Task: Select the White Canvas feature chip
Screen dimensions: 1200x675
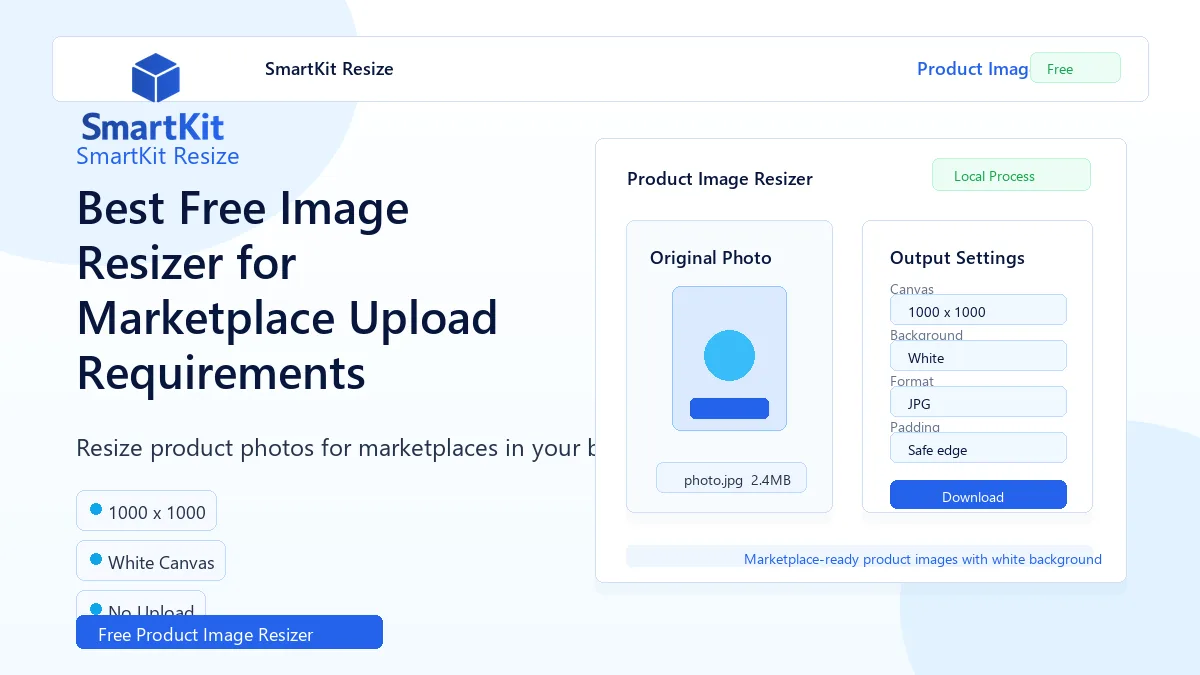Action: pyautogui.click(x=151, y=561)
